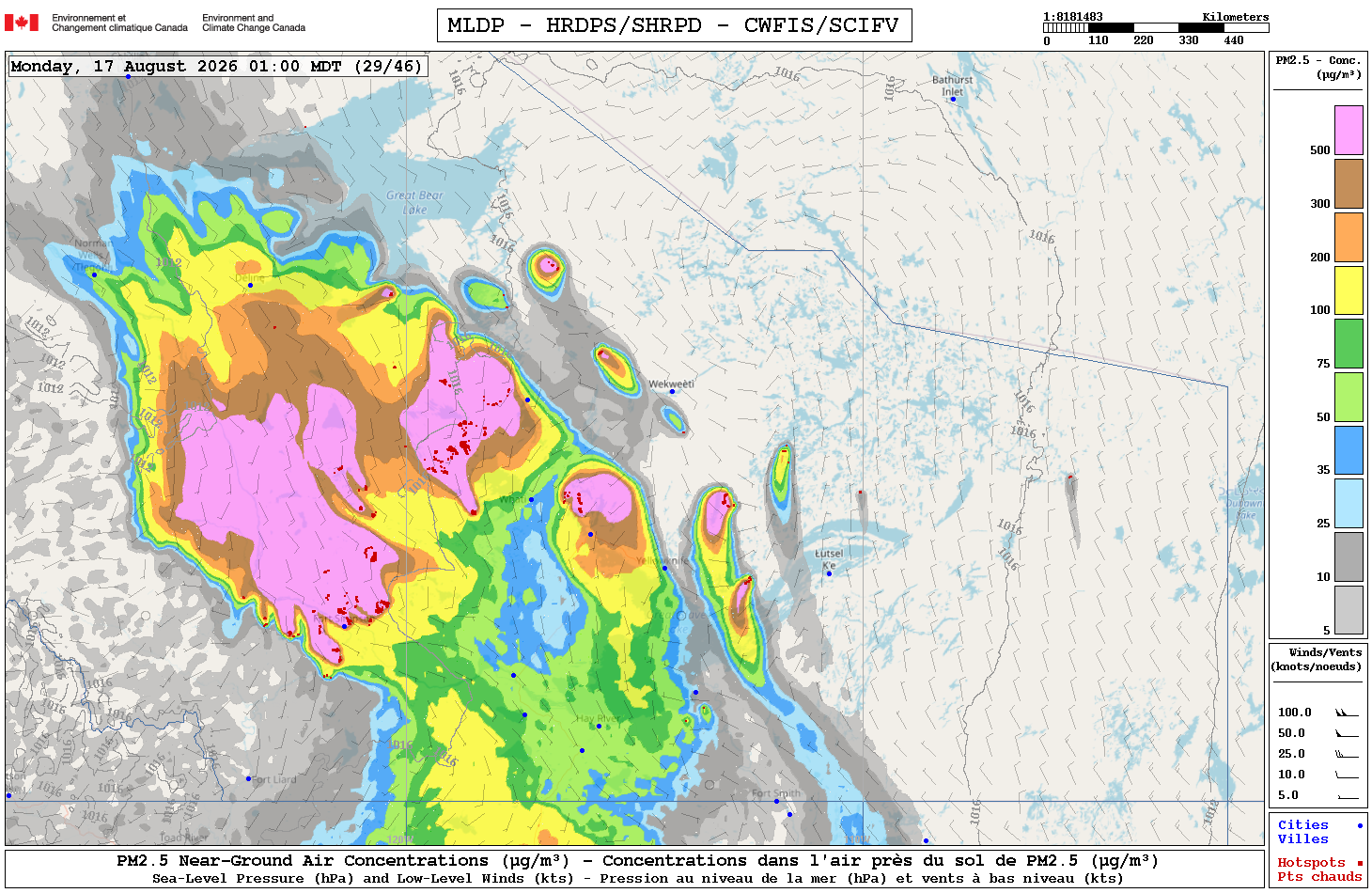Select the Wekweètì city dot
Image resolution: width=1372 pixels, height=893 pixels.
click(672, 392)
